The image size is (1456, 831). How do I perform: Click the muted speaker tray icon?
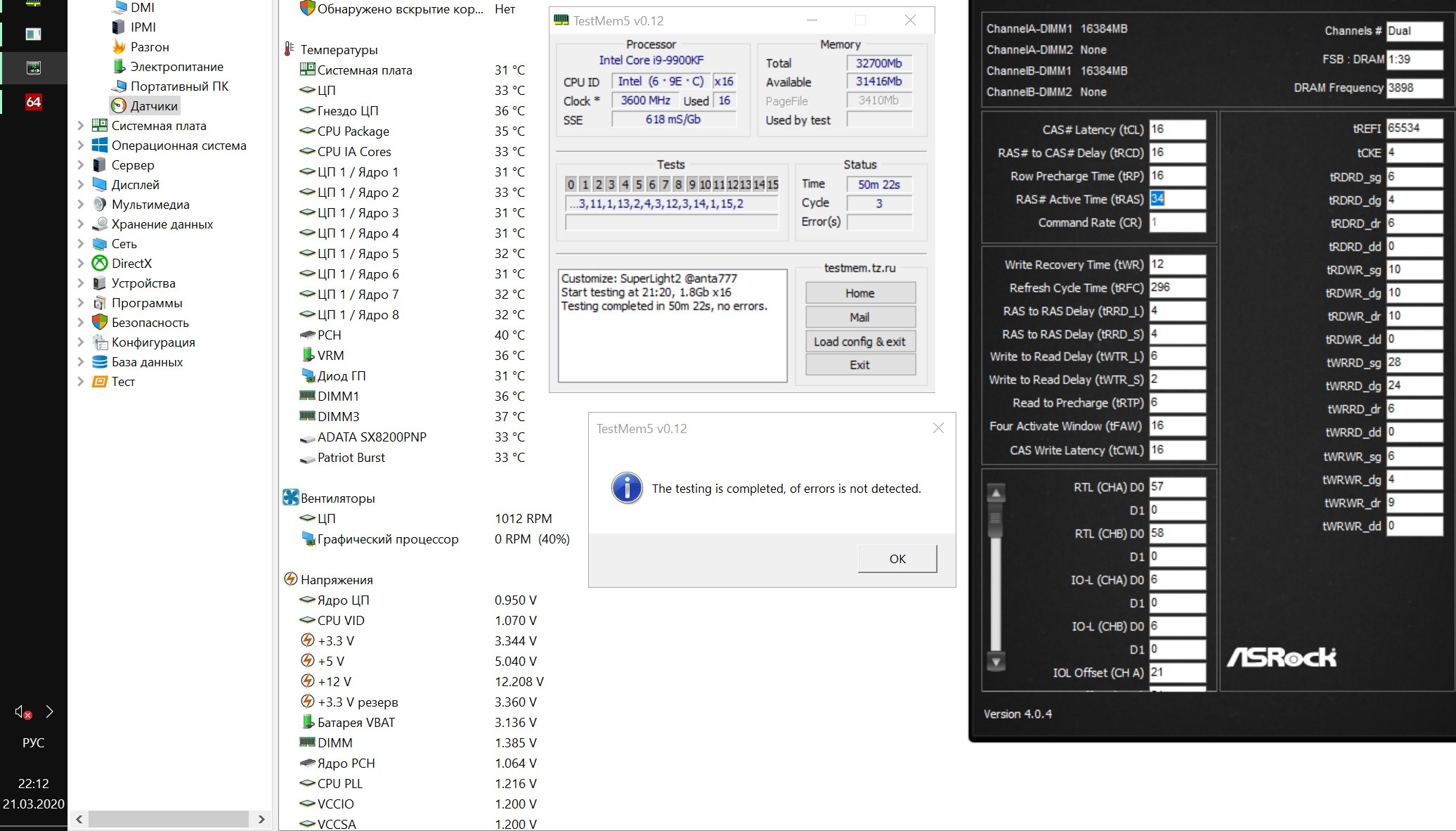click(23, 712)
